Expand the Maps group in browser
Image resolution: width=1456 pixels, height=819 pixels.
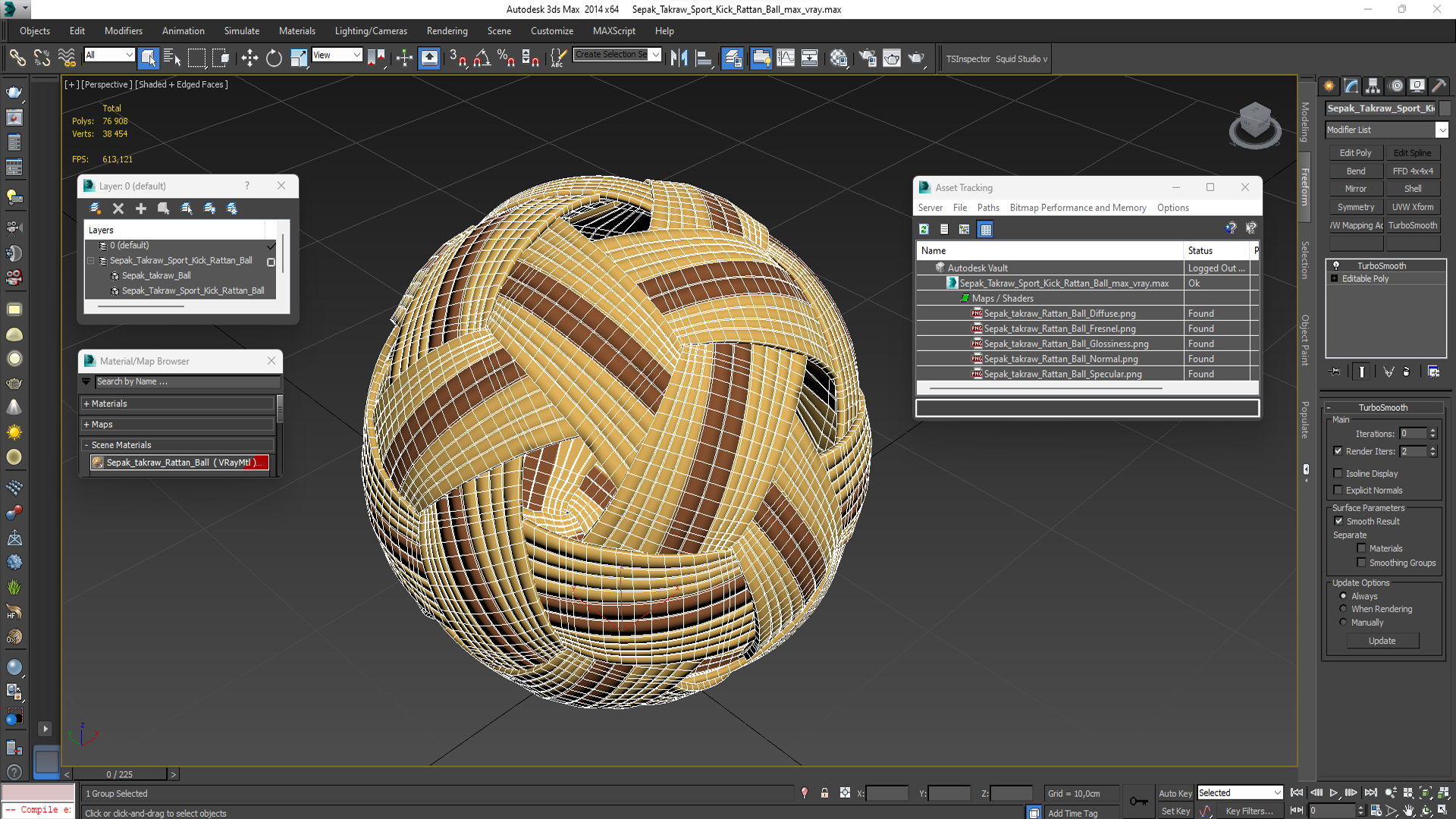click(x=86, y=425)
